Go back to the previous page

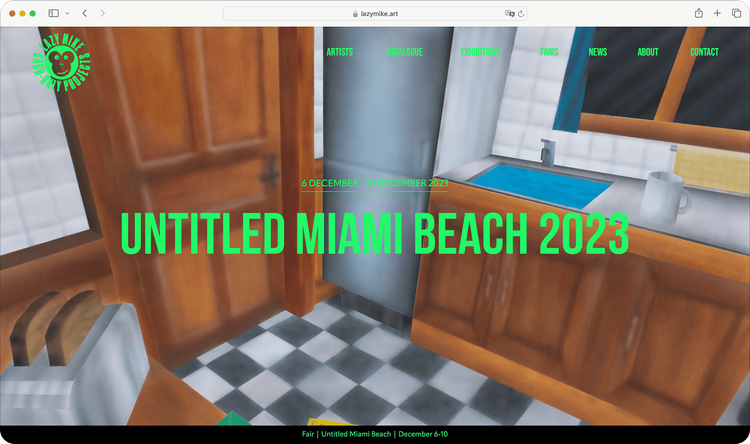(x=84, y=13)
